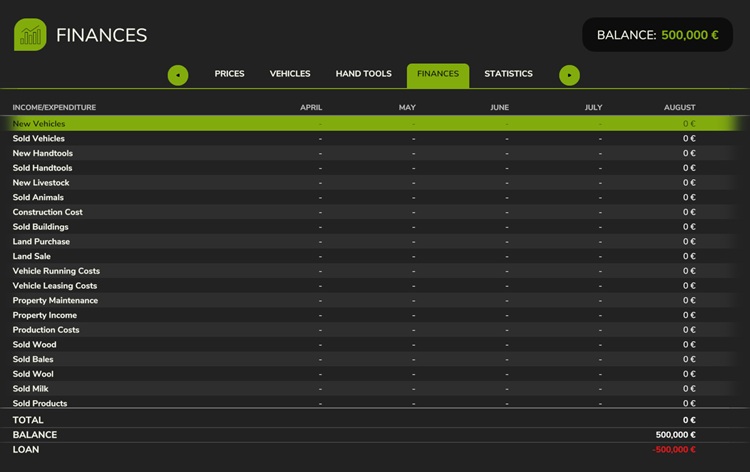Select the Sold Milk row
This screenshot has height=472, width=750.
(30, 389)
